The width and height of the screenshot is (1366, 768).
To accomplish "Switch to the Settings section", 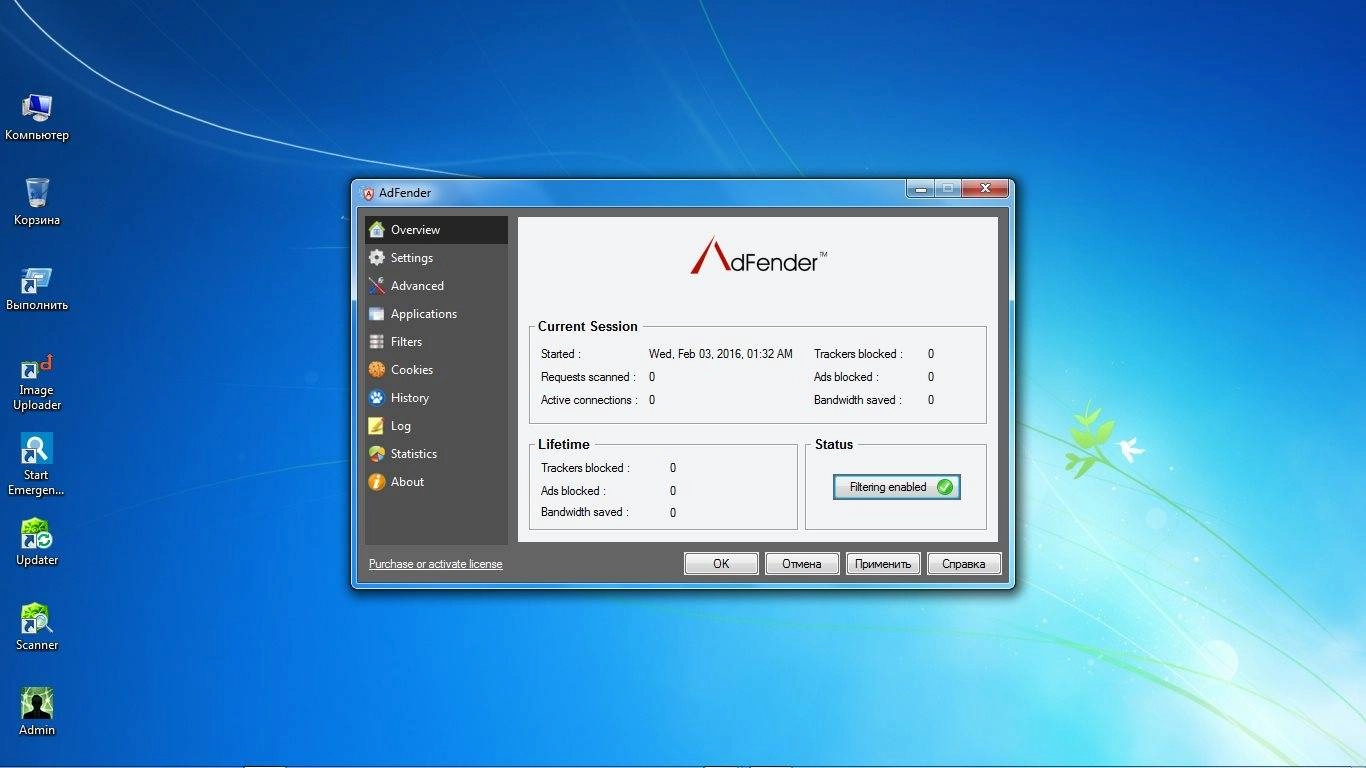I will point(436,258).
